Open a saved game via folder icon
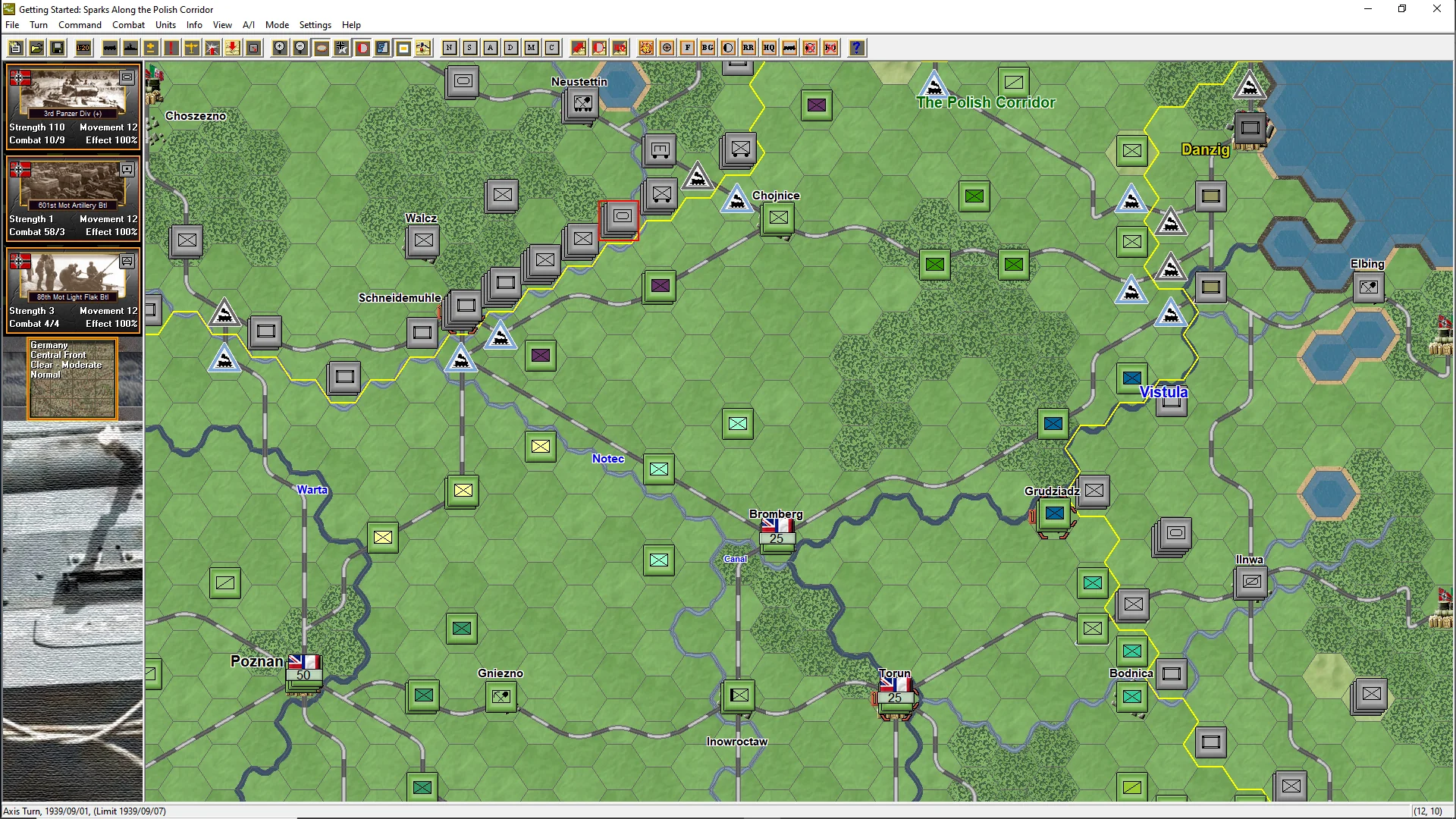1456x819 pixels. [36, 48]
